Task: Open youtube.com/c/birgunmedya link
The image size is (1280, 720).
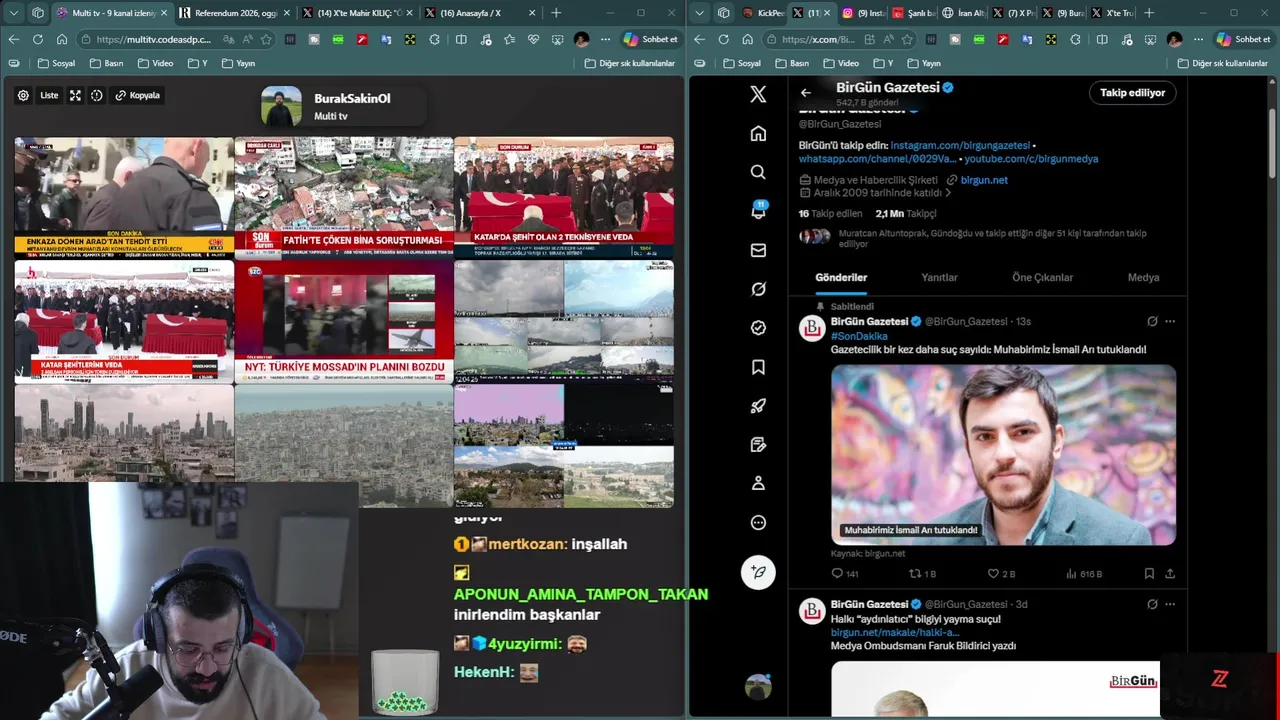Action: [x=1031, y=159]
